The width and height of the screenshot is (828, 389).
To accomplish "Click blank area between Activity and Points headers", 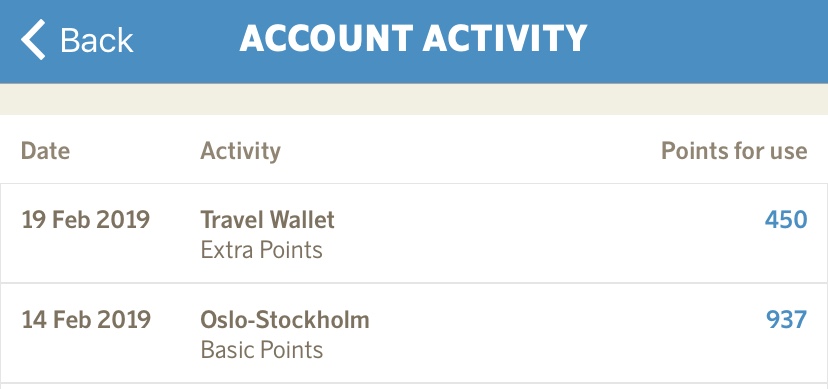I will click(x=470, y=151).
